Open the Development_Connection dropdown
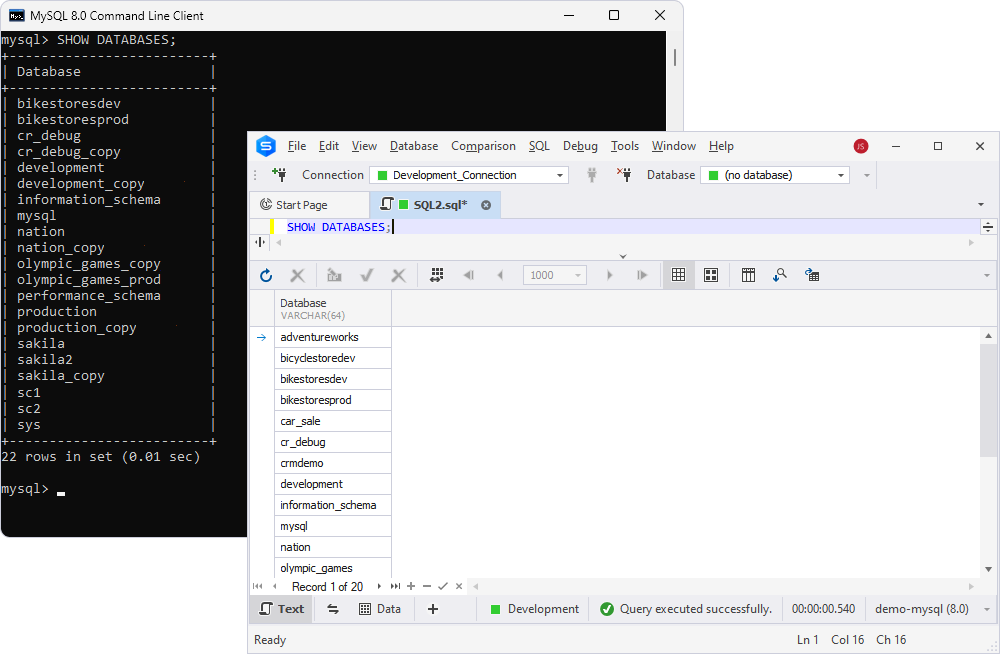 pyautogui.click(x=469, y=175)
